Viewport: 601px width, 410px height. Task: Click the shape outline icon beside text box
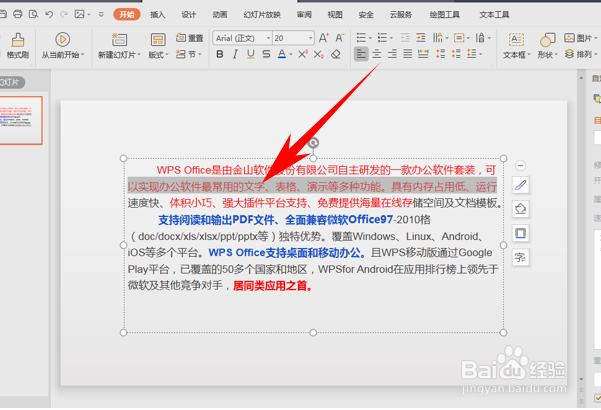(521, 233)
